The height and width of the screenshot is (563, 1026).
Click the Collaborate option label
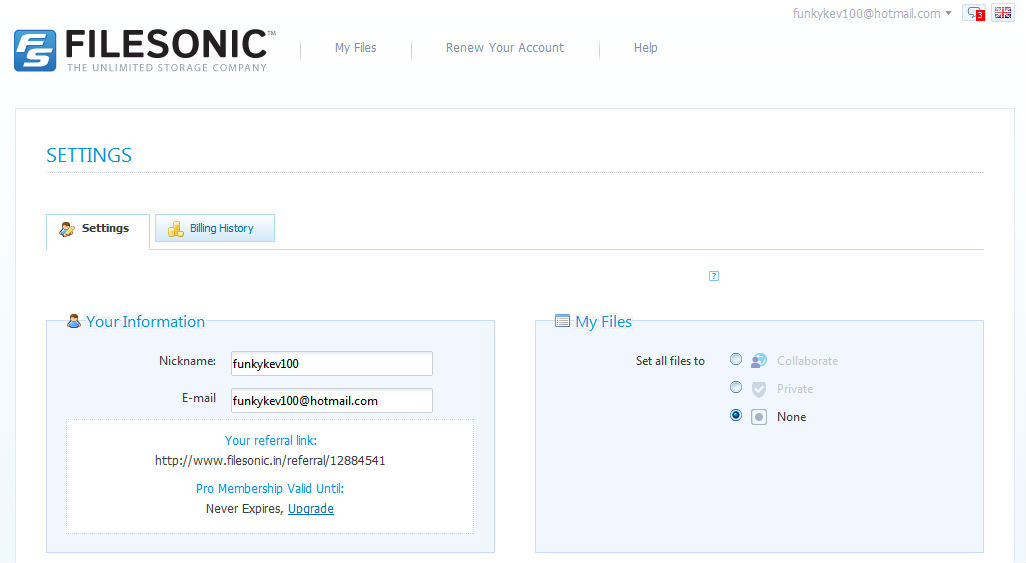click(807, 361)
